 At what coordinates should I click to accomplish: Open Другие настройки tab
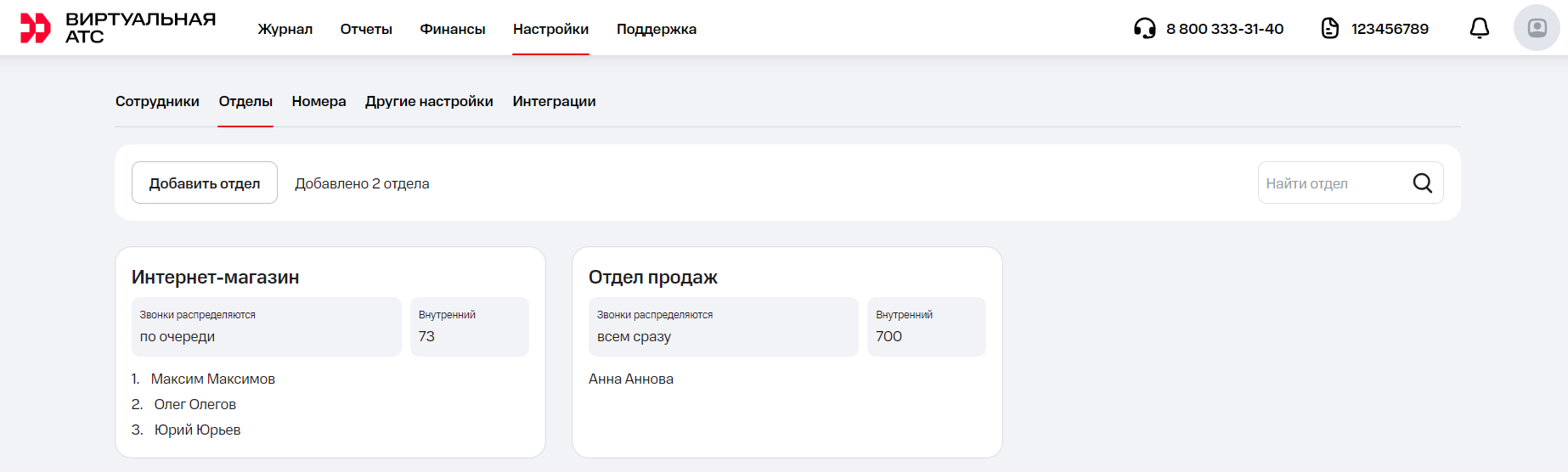(429, 102)
